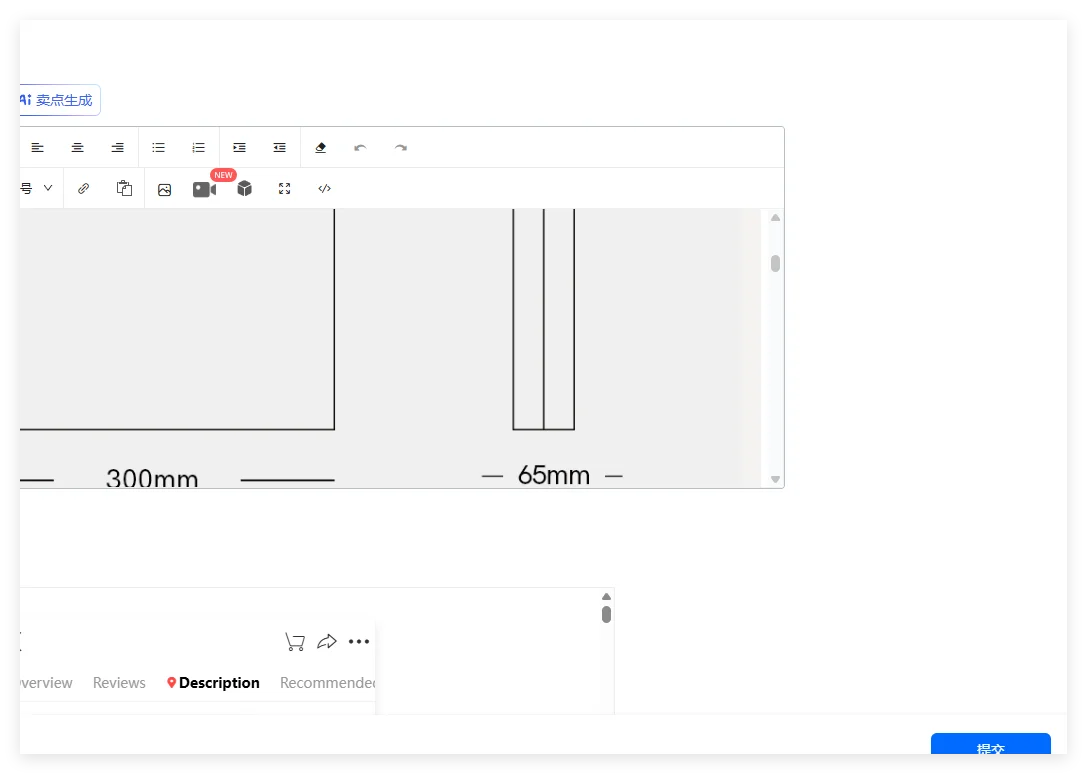Open the Recommended tab in preview
1087x774 pixels.
(327, 682)
